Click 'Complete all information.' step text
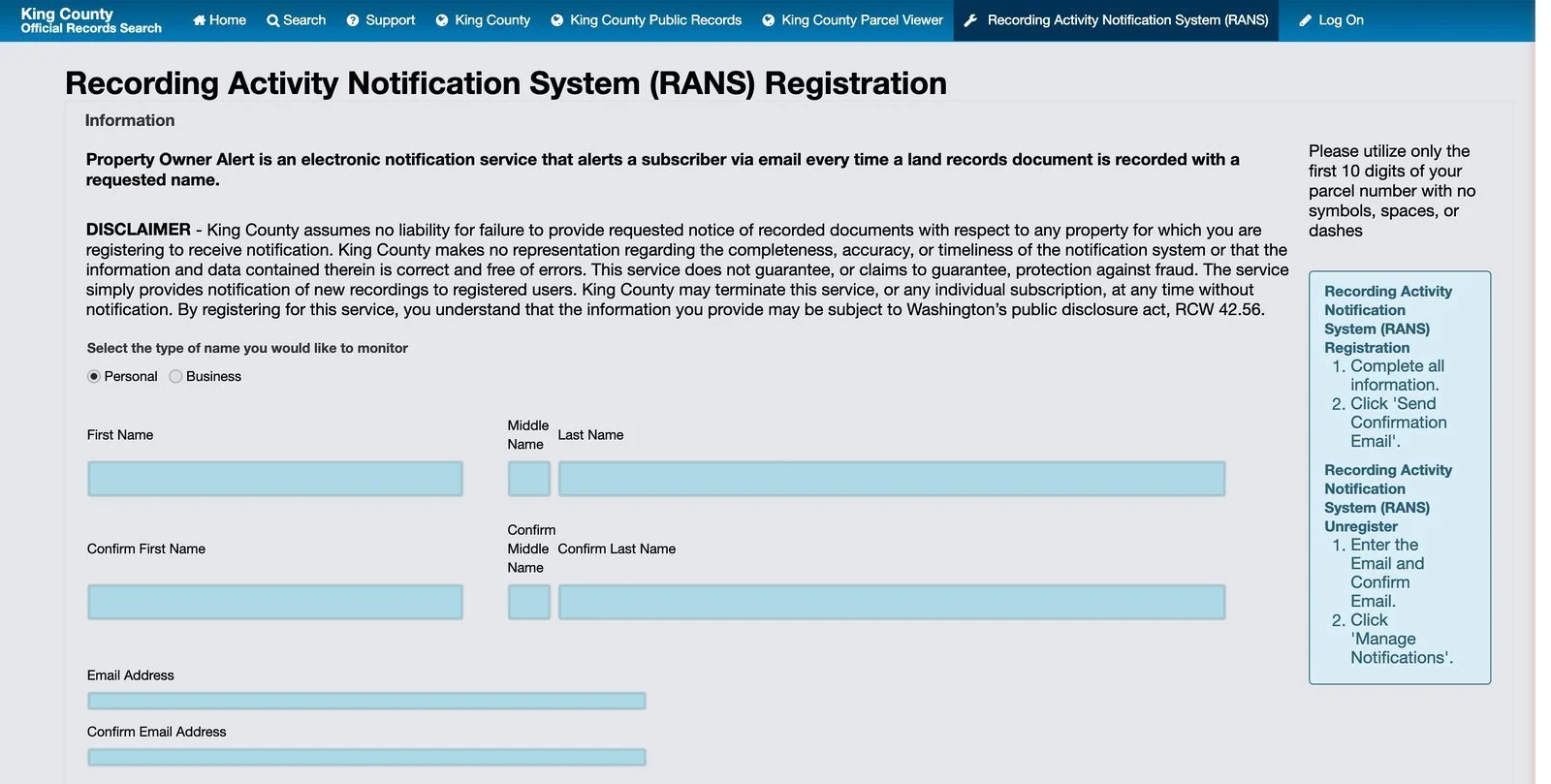The height and width of the screenshot is (784, 1551). pos(1397,375)
